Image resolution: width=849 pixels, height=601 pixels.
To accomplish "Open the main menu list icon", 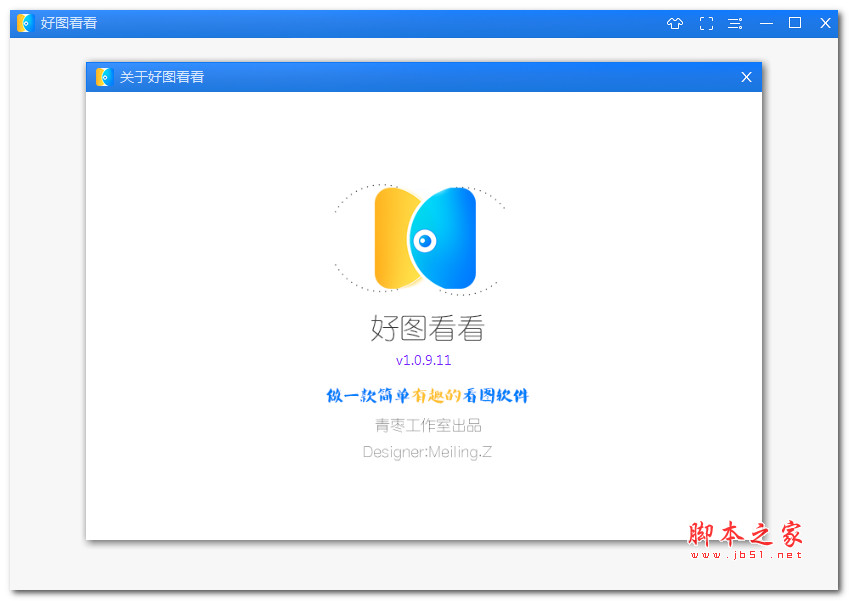I will pos(735,23).
